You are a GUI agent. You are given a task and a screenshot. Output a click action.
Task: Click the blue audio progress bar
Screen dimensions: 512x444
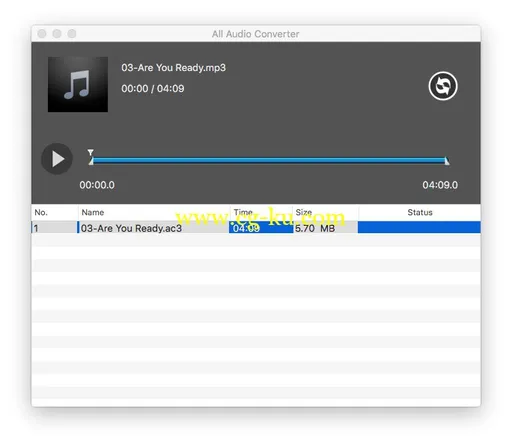click(269, 160)
